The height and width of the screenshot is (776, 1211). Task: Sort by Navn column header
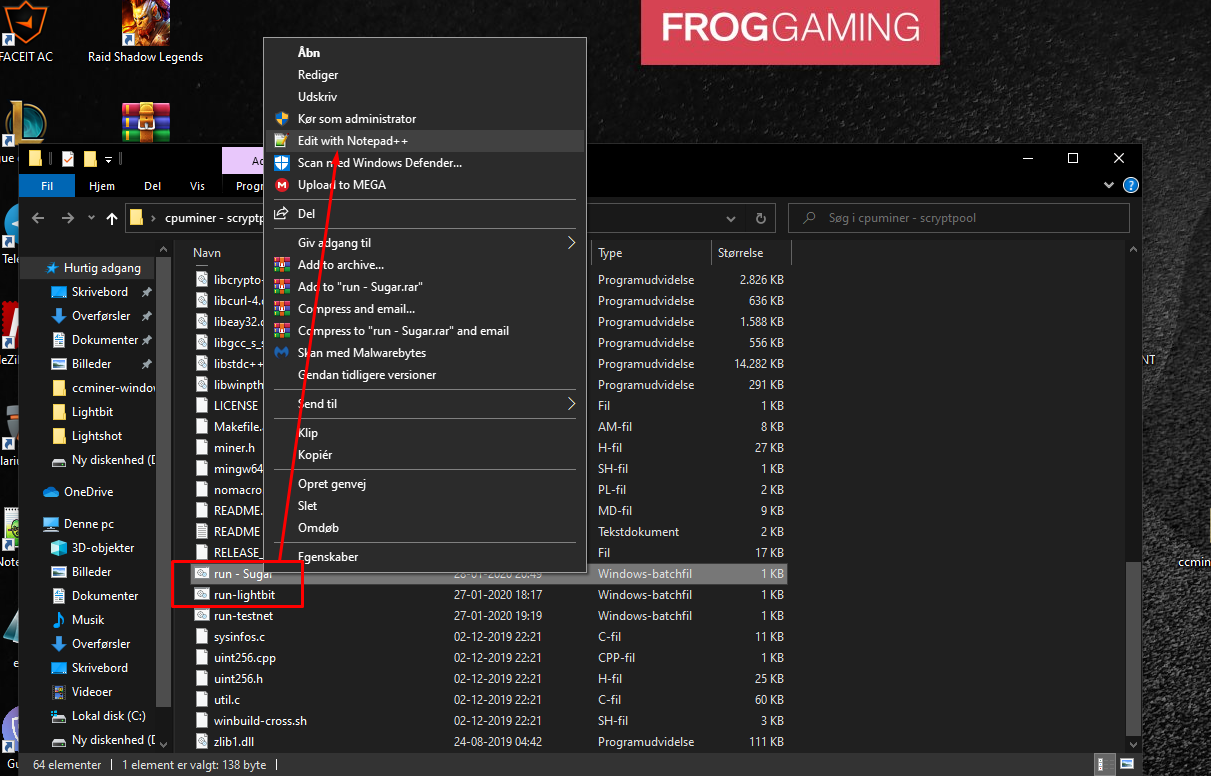(207, 253)
